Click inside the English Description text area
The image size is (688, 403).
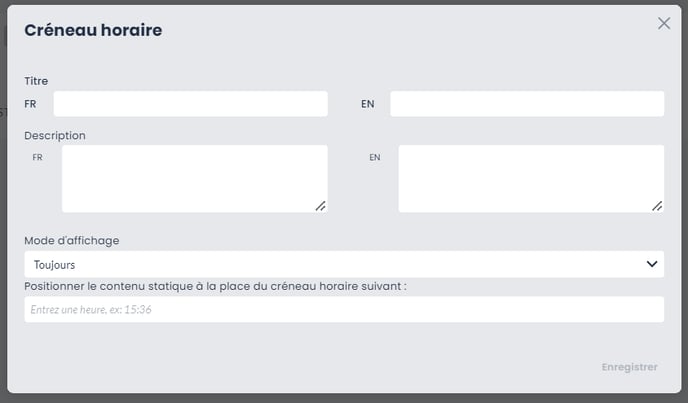coord(530,178)
